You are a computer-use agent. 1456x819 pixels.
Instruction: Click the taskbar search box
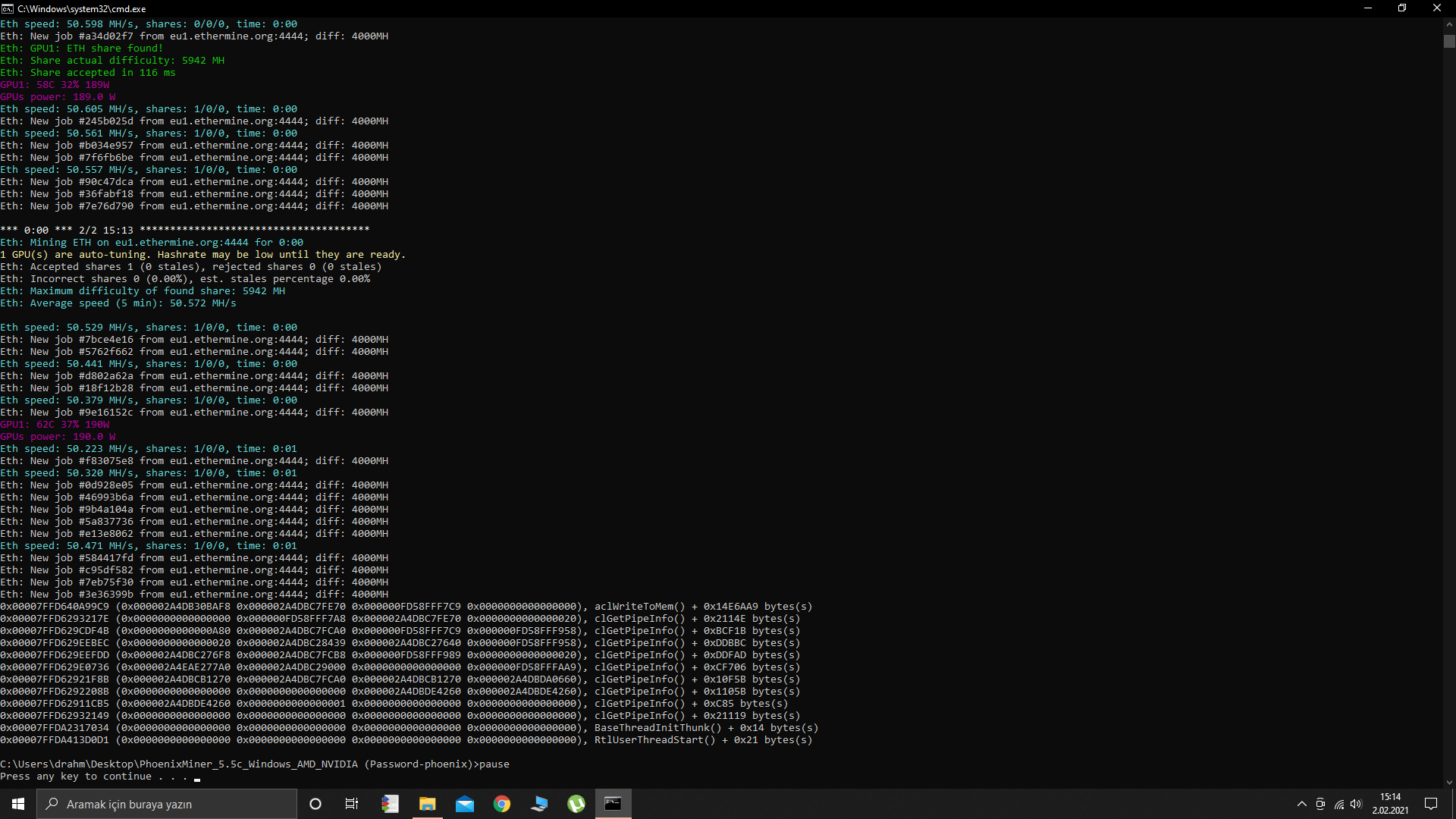167,804
